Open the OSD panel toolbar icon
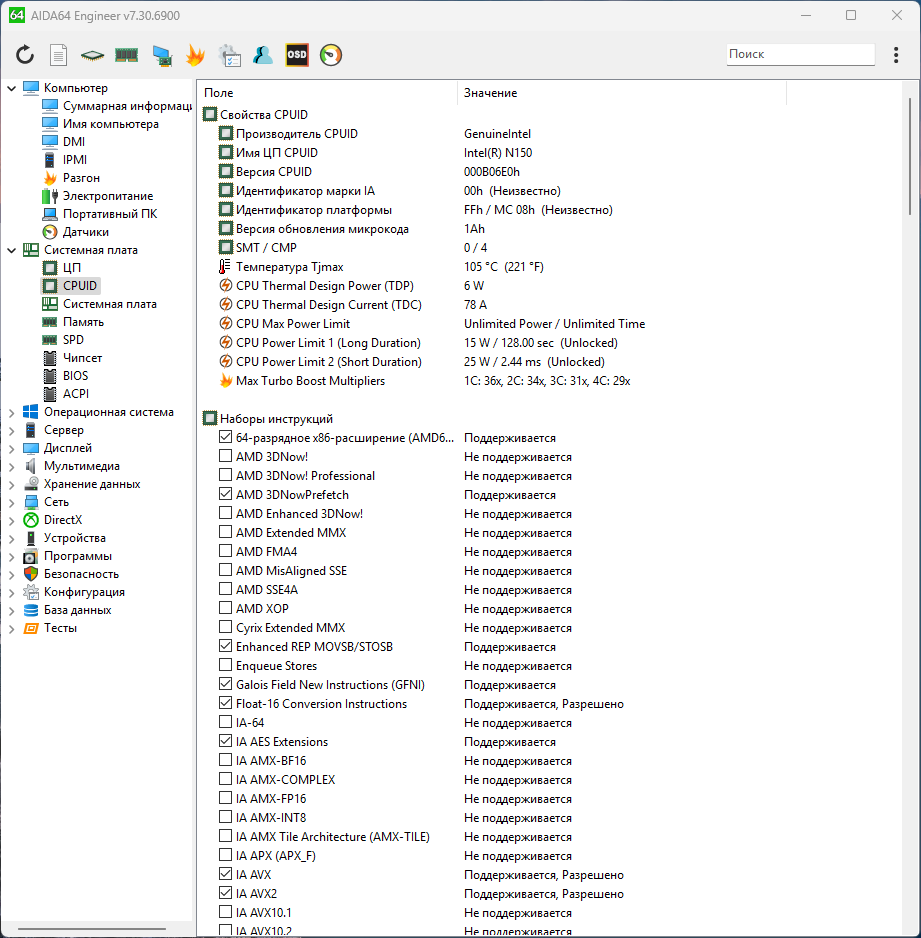 click(x=297, y=55)
